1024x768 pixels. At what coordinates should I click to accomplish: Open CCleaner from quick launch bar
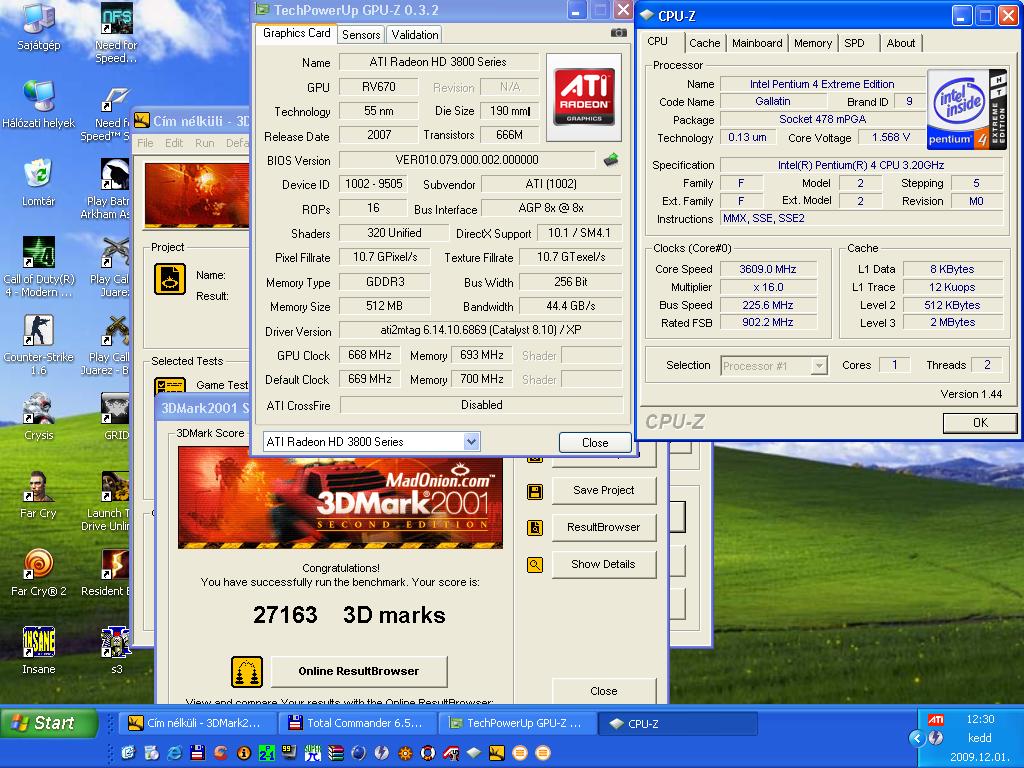(220, 753)
